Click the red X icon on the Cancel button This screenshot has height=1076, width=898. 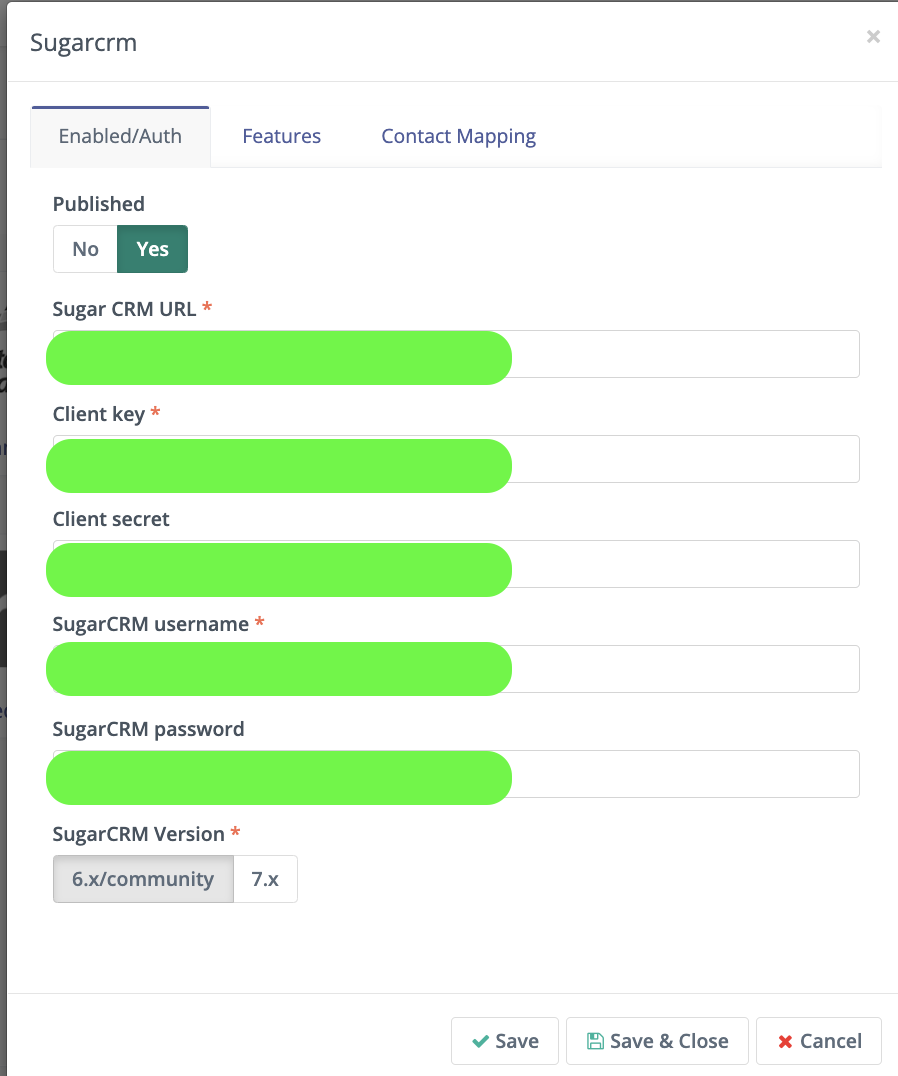(x=787, y=1040)
